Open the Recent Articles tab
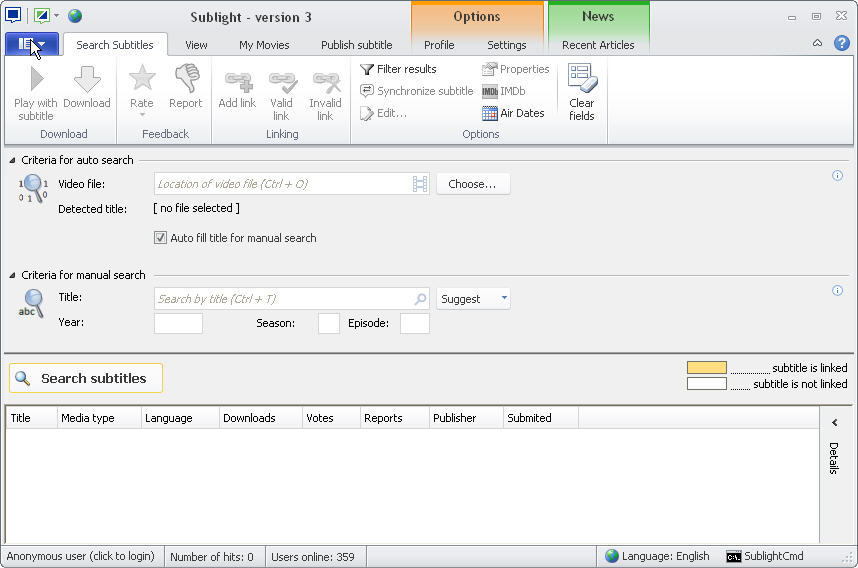 point(598,45)
